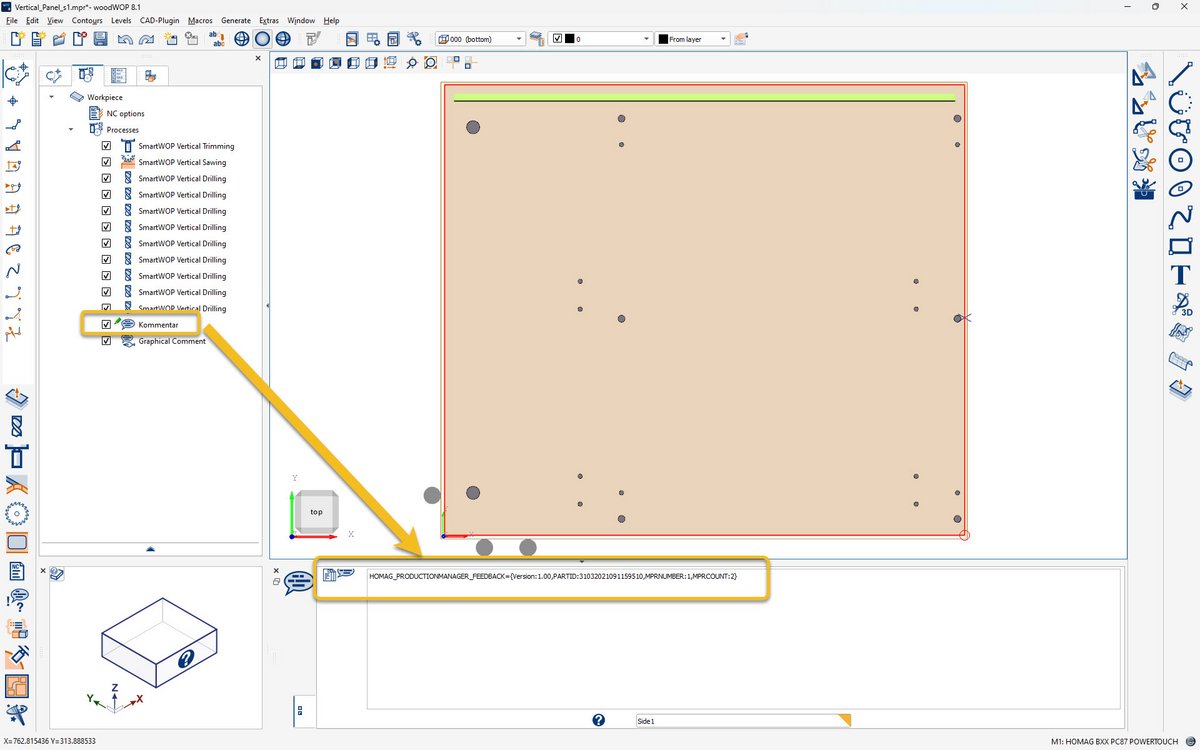Uncheck the Graphical Comment process
1200x750 pixels.
coord(106,340)
